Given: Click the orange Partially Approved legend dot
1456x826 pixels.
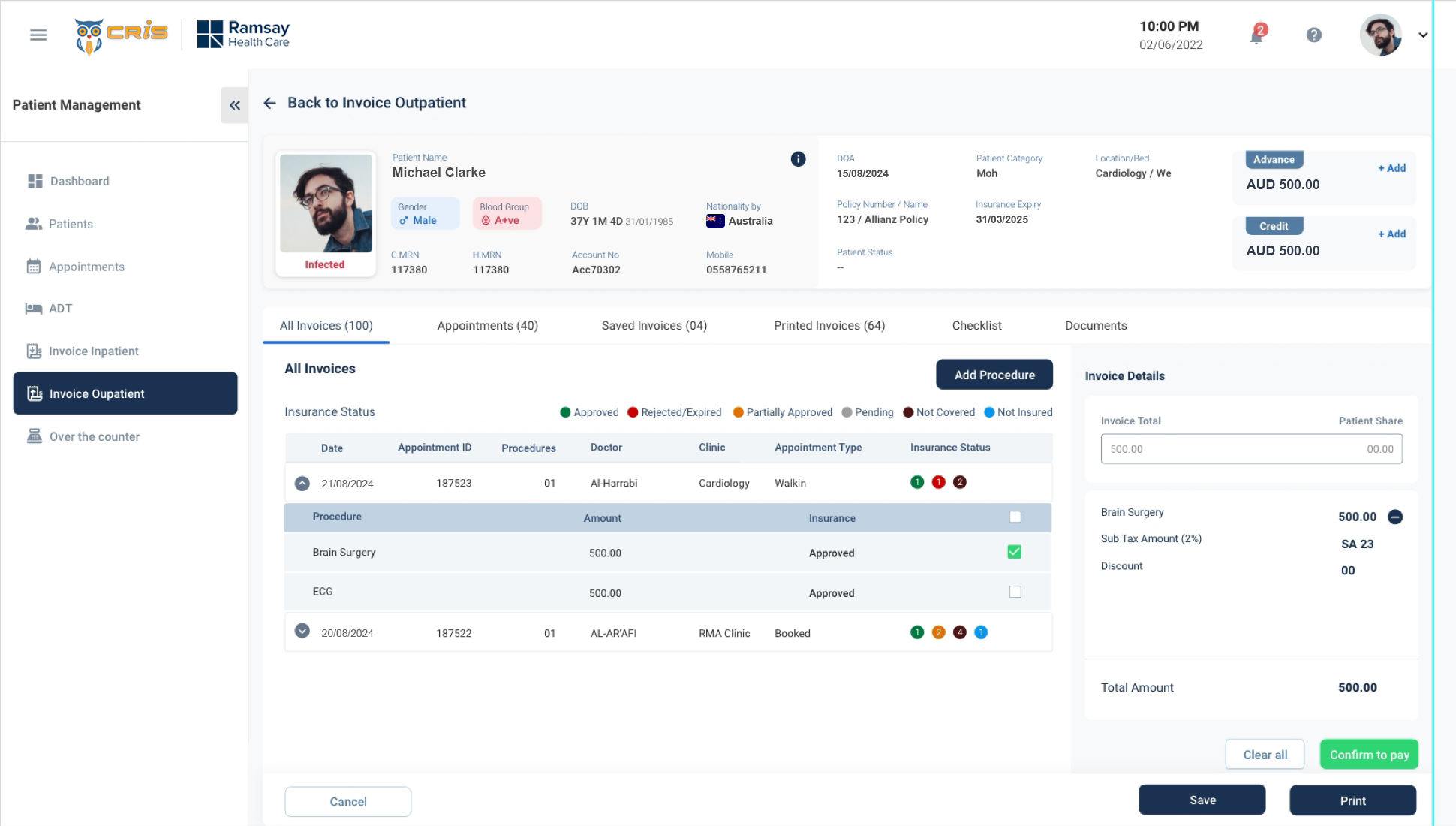Looking at the screenshot, I should pyautogui.click(x=738, y=412).
